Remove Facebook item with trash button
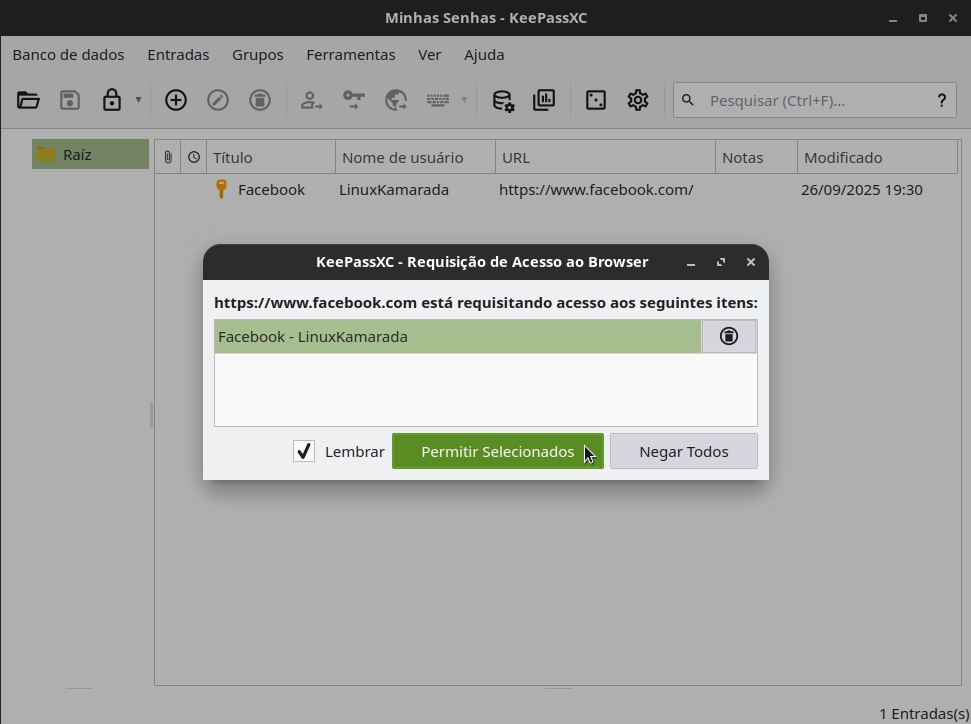The width and height of the screenshot is (971, 724). (x=729, y=336)
